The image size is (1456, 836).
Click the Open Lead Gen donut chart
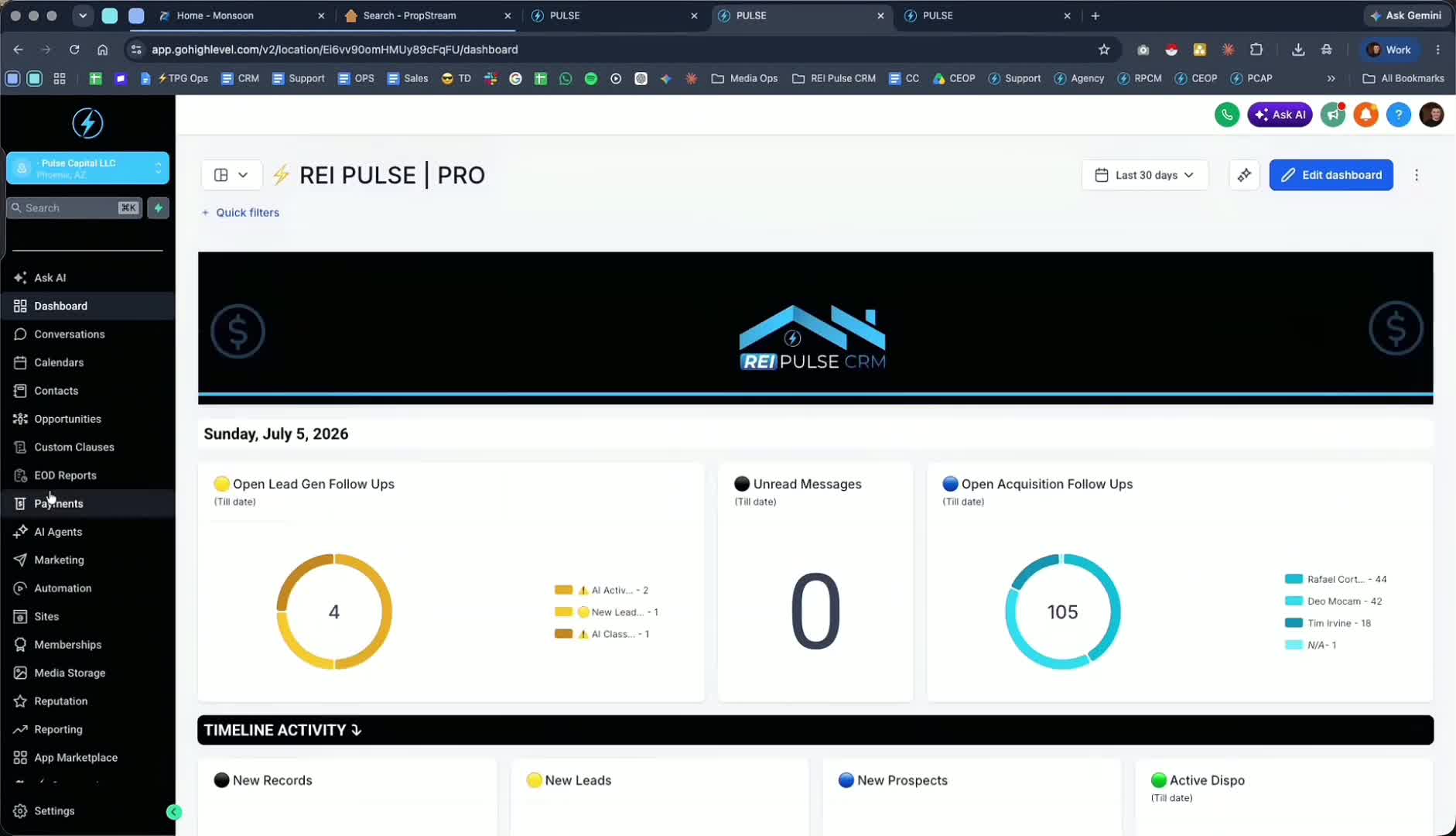coord(334,612)
